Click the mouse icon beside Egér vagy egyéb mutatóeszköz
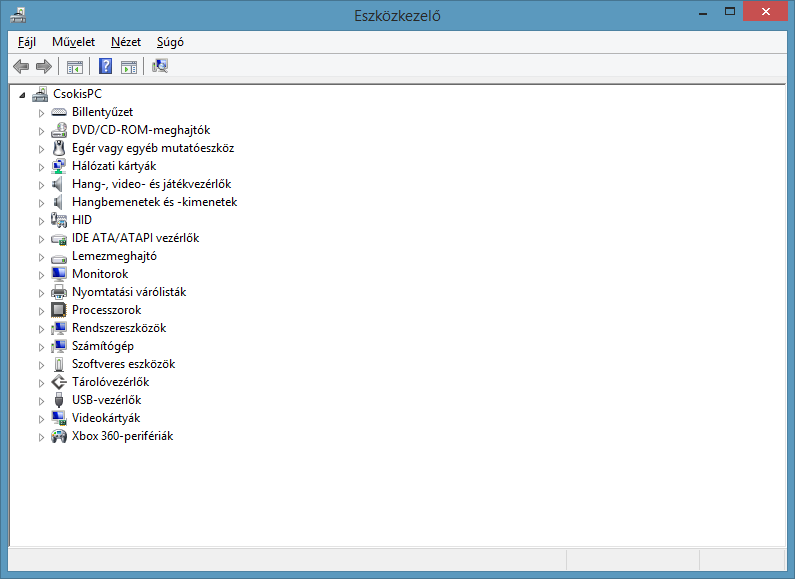Viewport: 795px width, 579px height. 59,148
